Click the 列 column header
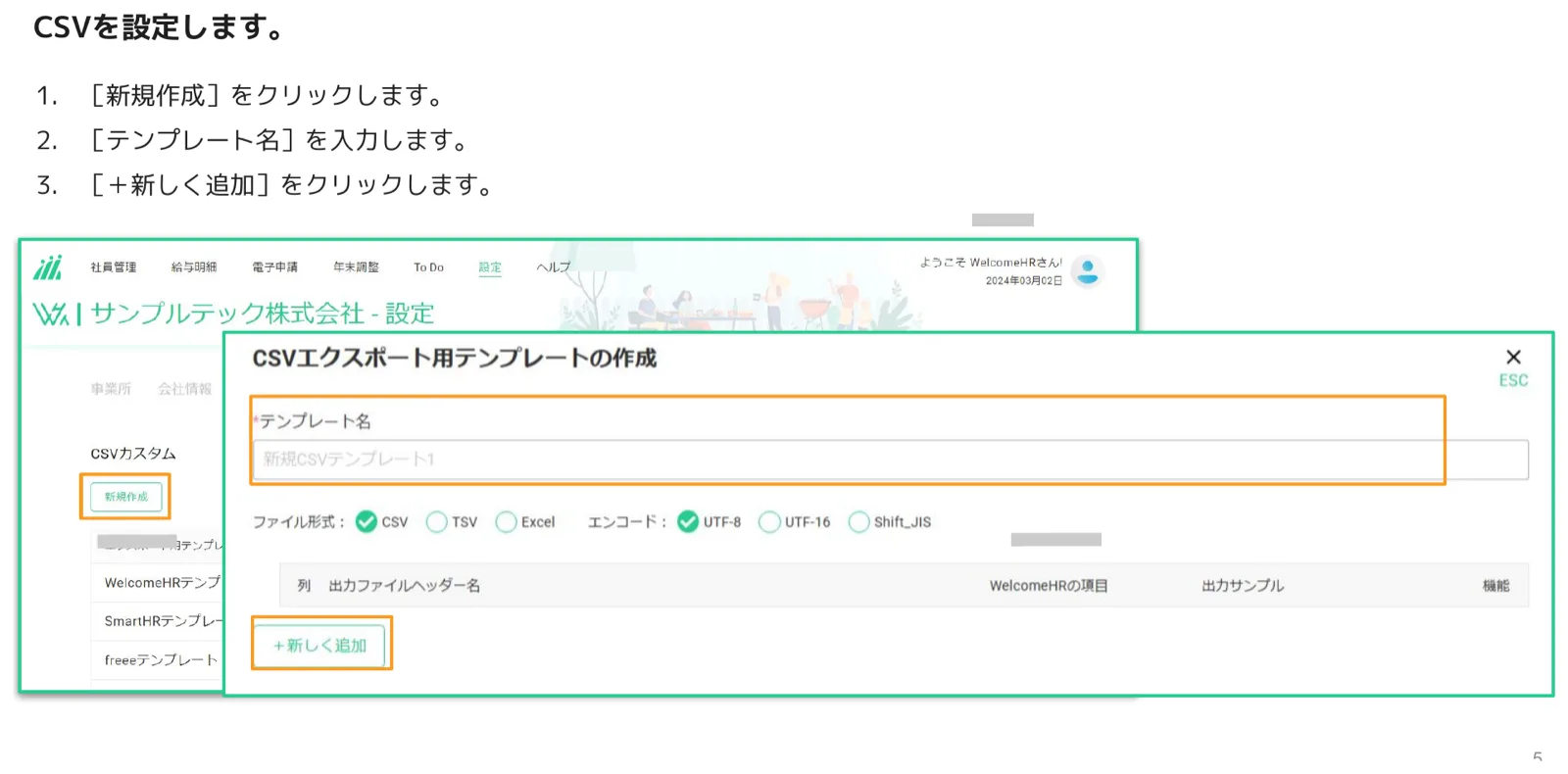1568x774 pixels. (x=304, y=586)
